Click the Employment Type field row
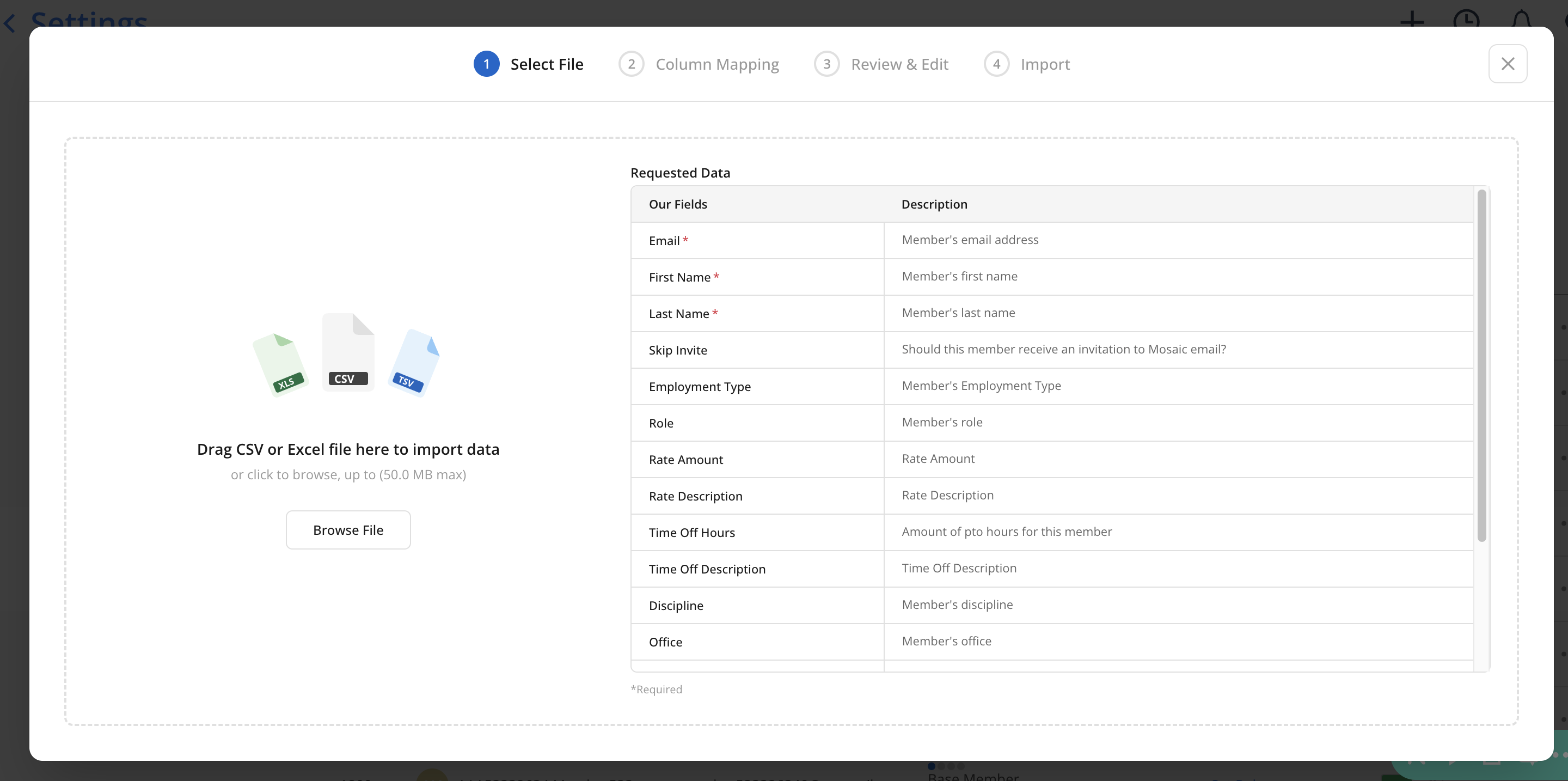This screenshot has width=1568, height=781. tap(700, 387)
